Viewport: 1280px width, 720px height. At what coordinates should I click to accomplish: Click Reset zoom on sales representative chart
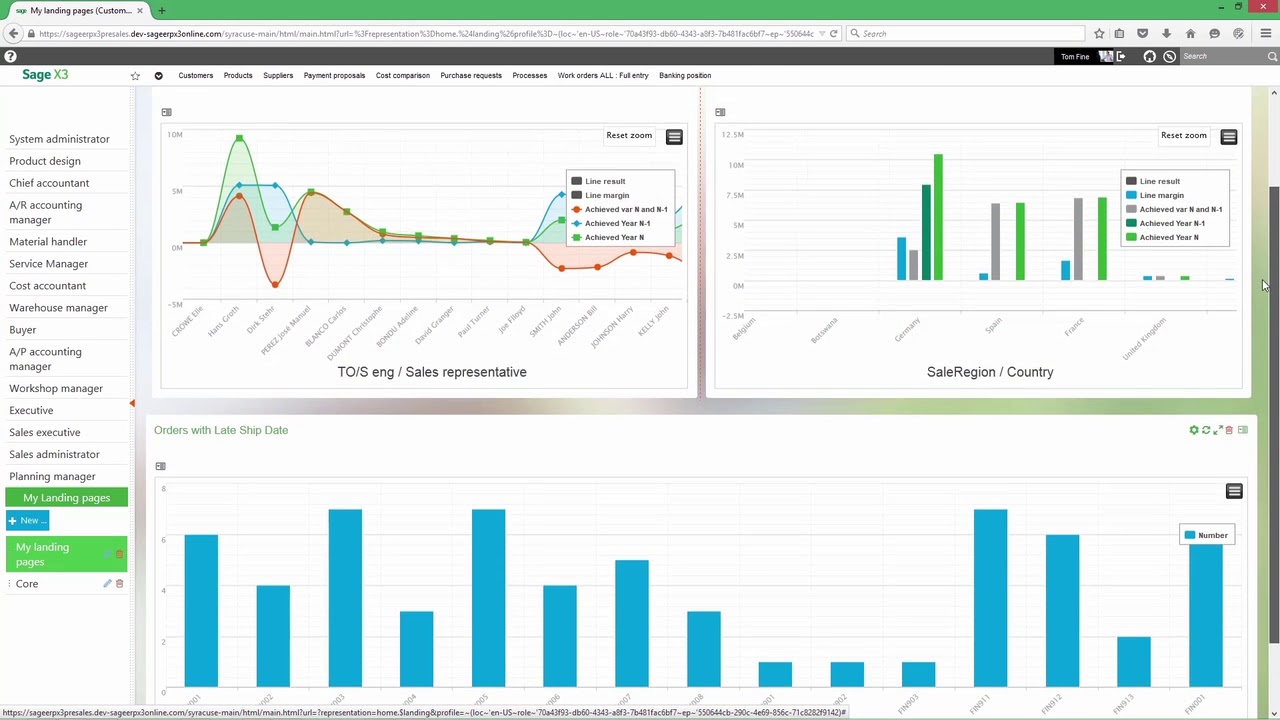[x=628, y=135]
